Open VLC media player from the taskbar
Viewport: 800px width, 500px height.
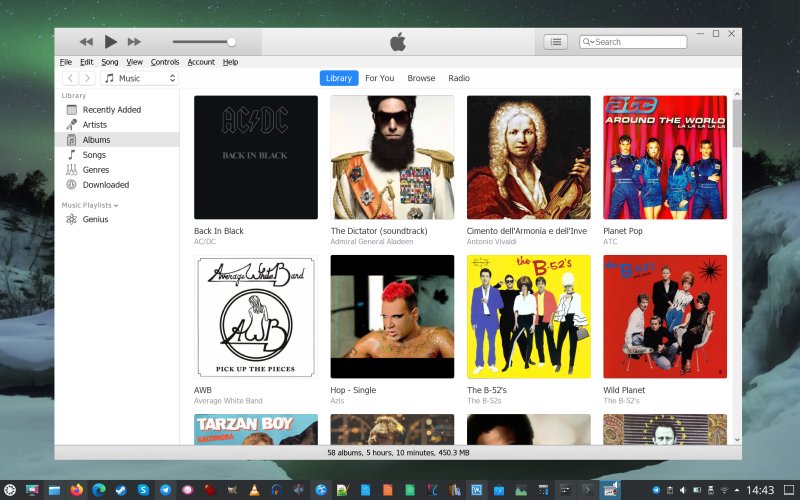pyautogui.click(x=254, y=490)
